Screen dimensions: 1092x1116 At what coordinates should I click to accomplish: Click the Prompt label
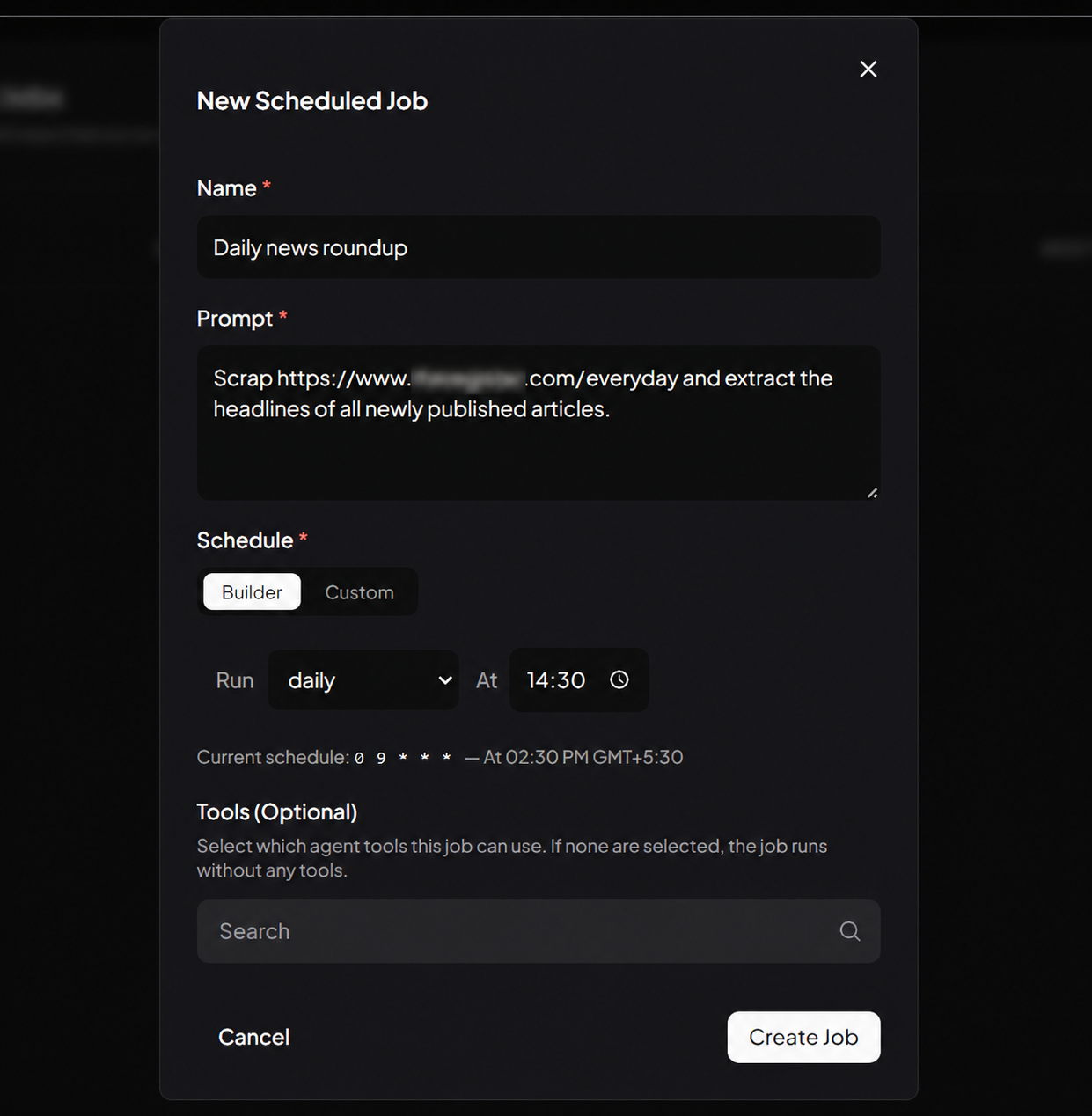coord(235,318)
